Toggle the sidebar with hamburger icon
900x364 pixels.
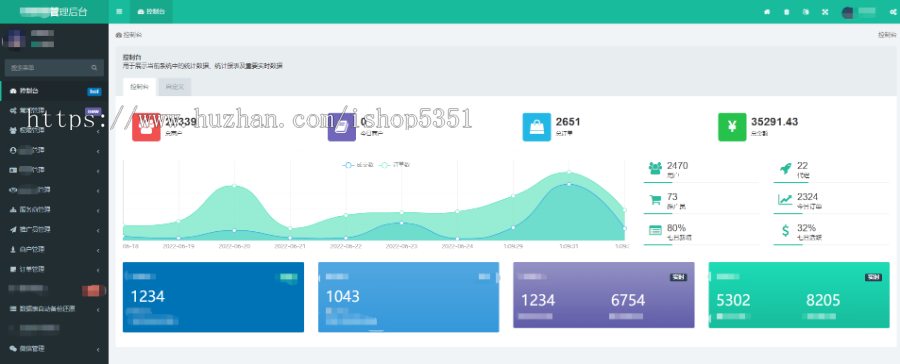pyautogui.click(x=119, y=11)
